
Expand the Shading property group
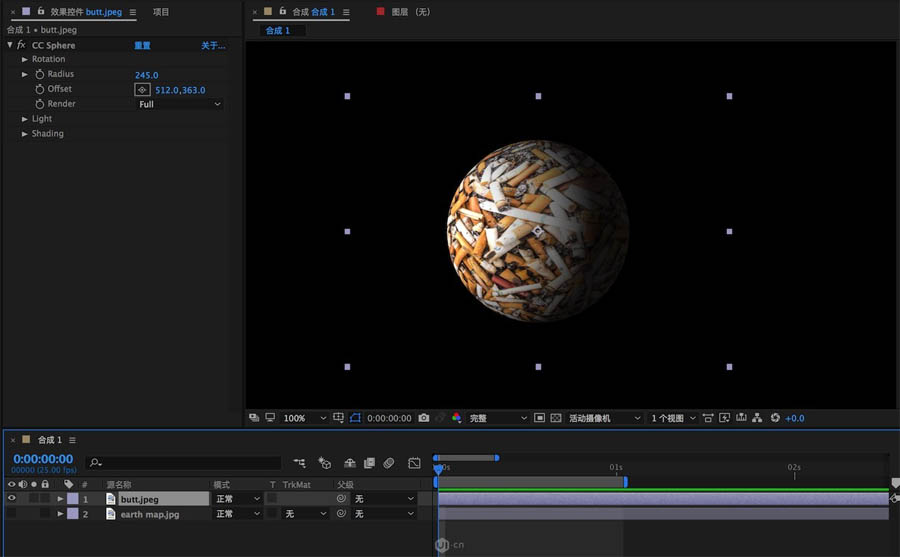pyautogui.click(x=25, y=134)
